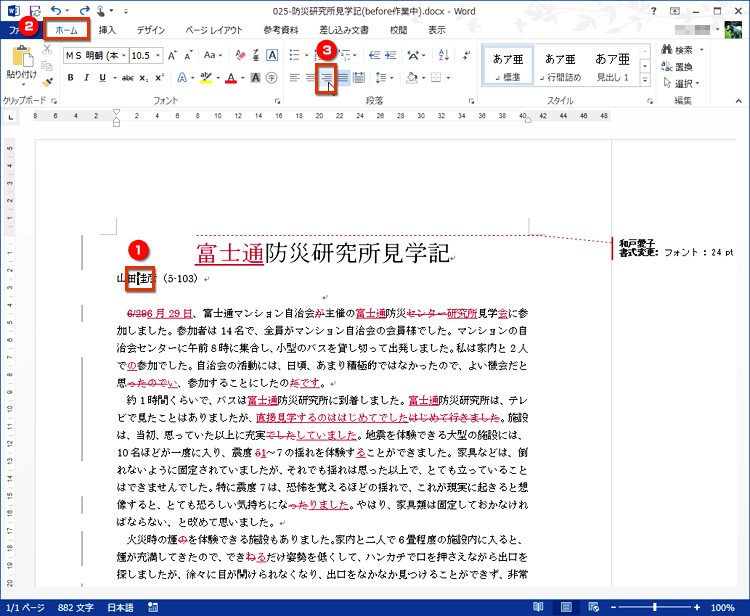Click the Decrease Indent icon
The image size is (750, 616).
coord(374,55)
